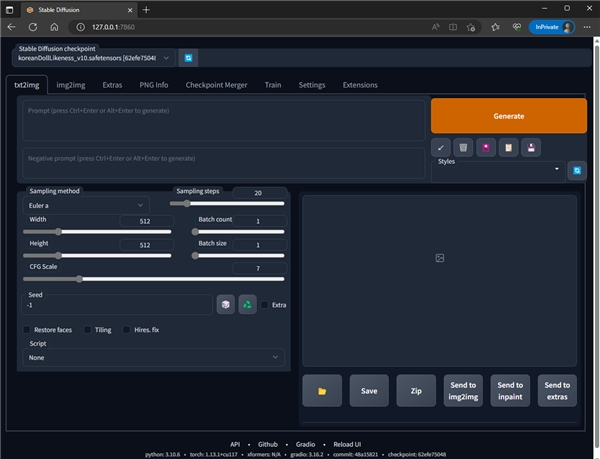Randomize seed with dice icon
The height and width of the screenshot is (459, 600).
click(226, 304)
